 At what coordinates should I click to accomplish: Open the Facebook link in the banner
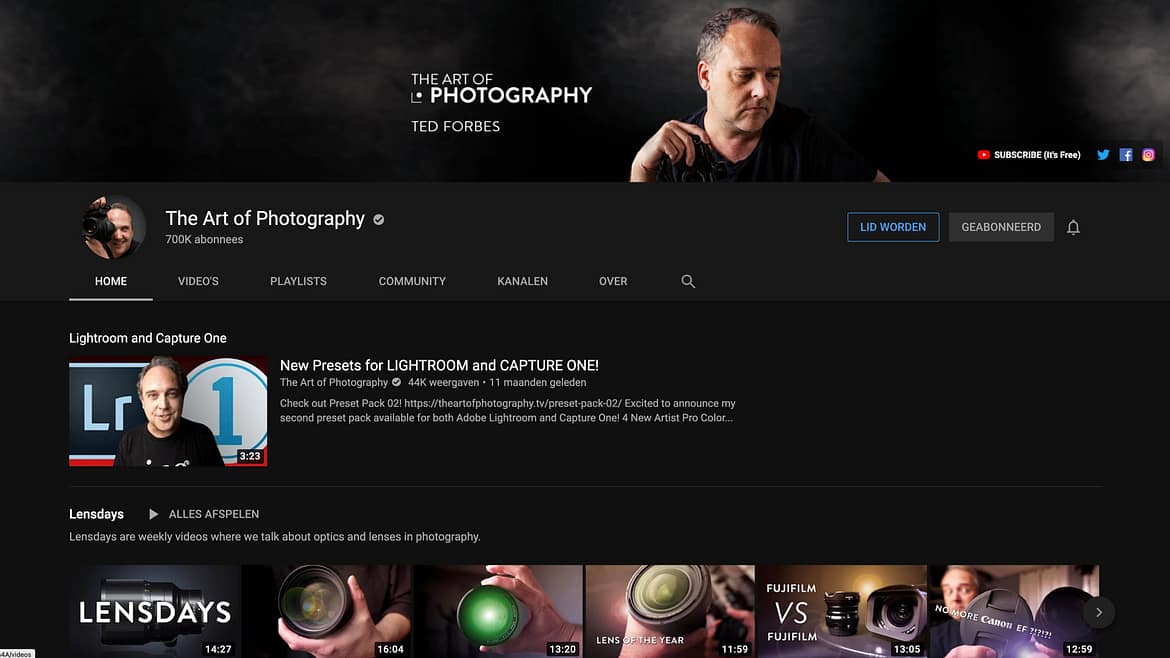(x=1126, y=155)
